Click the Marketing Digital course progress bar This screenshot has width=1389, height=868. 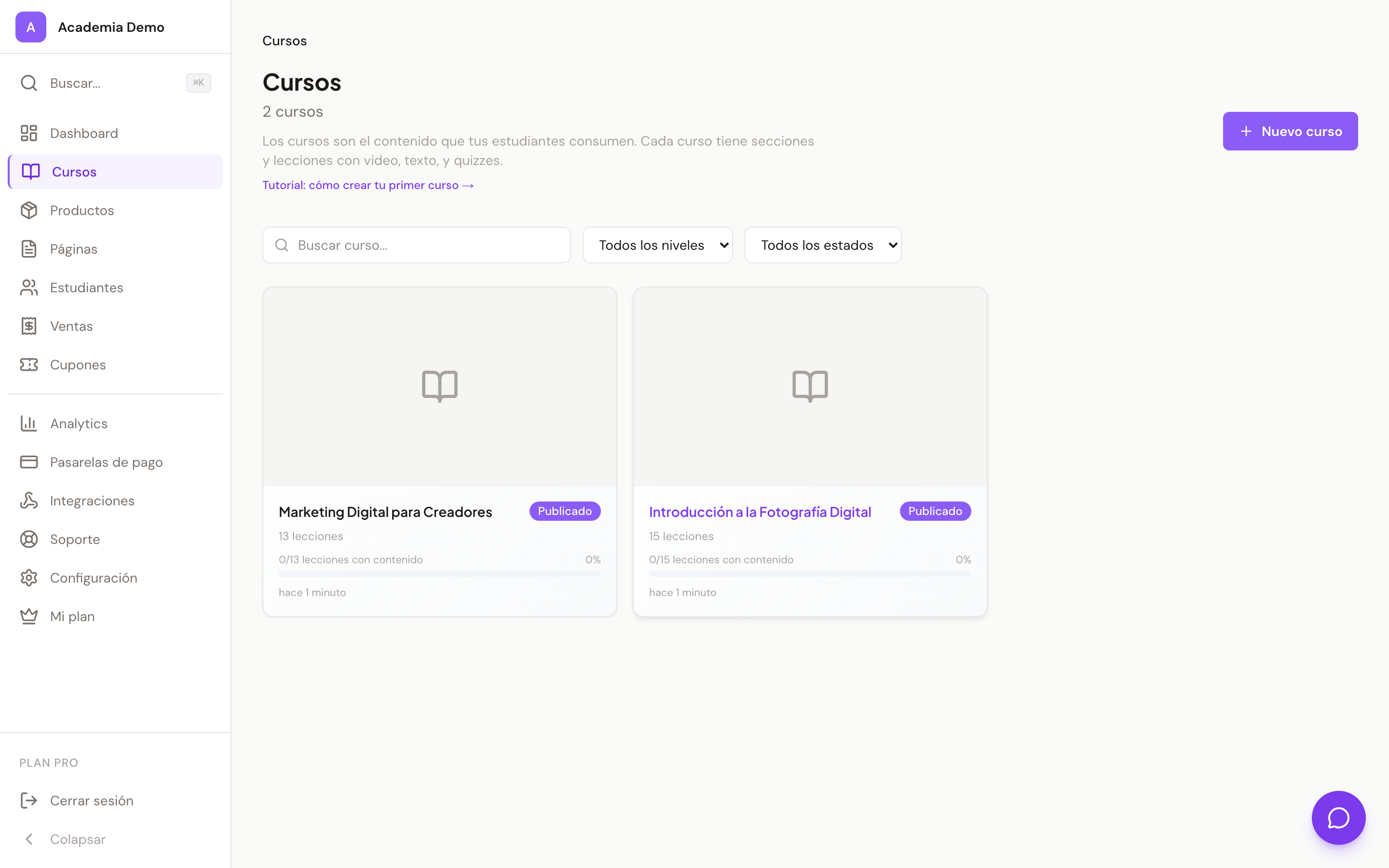439,573
